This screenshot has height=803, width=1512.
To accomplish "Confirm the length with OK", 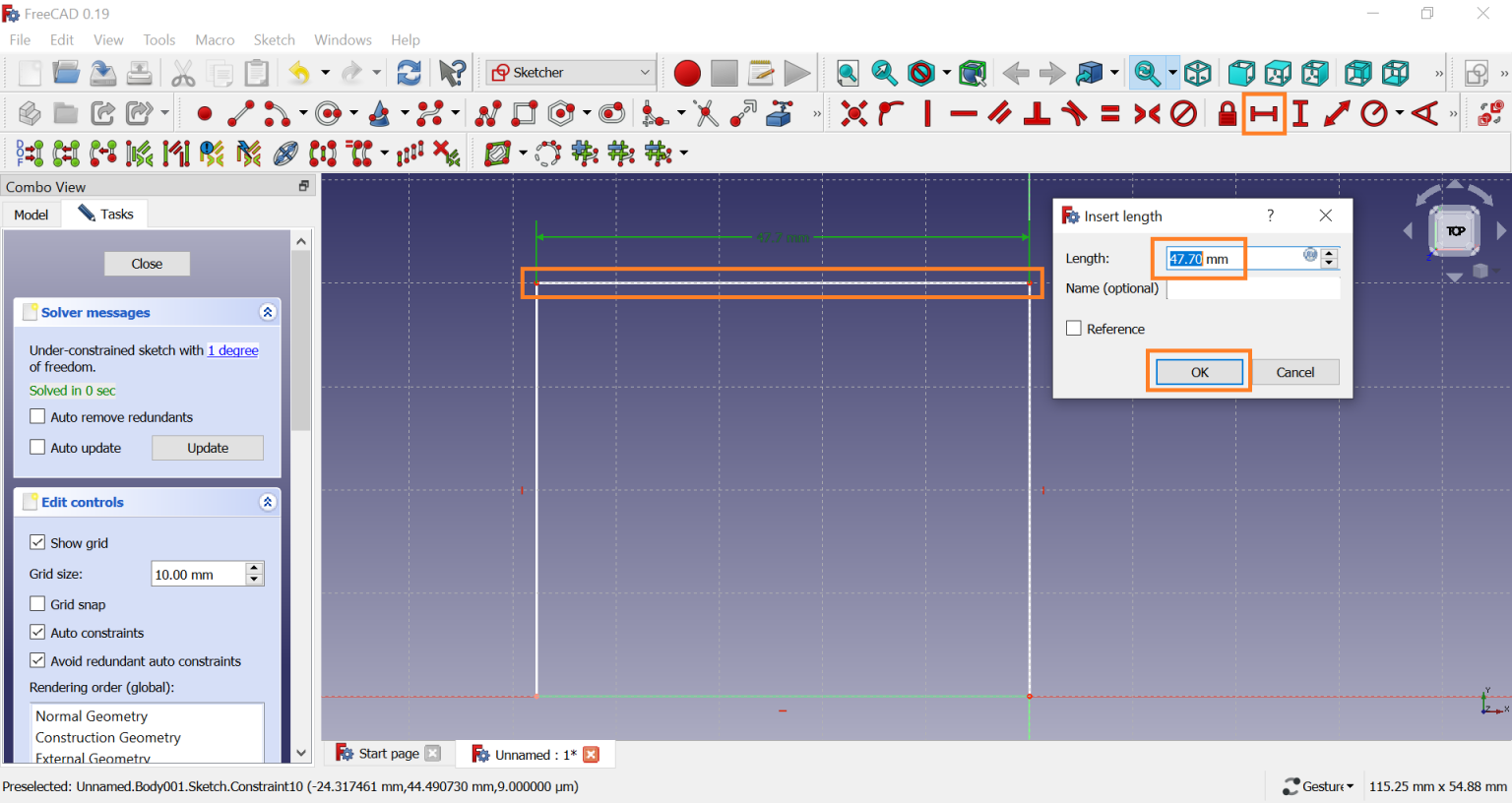I will click(x=1199, y=372).
